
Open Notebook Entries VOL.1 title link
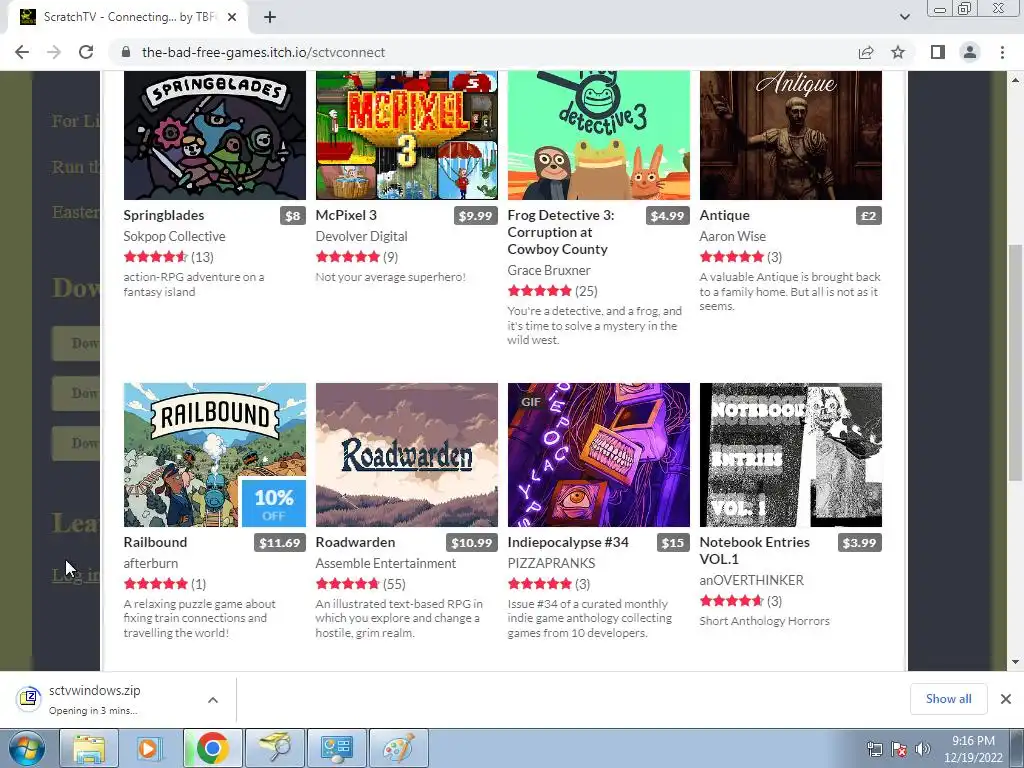click(754, 551)
